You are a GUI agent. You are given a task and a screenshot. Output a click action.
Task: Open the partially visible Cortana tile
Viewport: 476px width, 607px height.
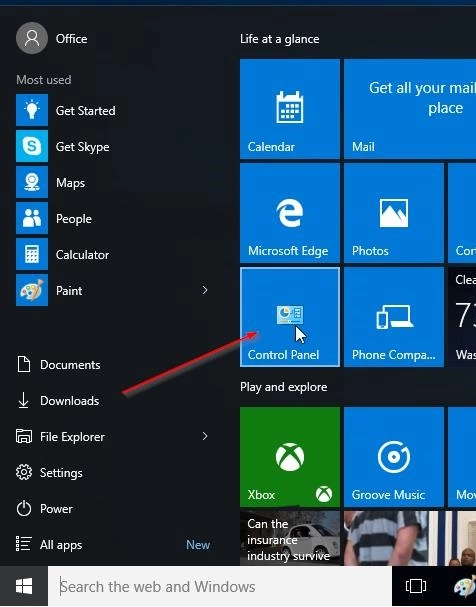coord(462,213)
